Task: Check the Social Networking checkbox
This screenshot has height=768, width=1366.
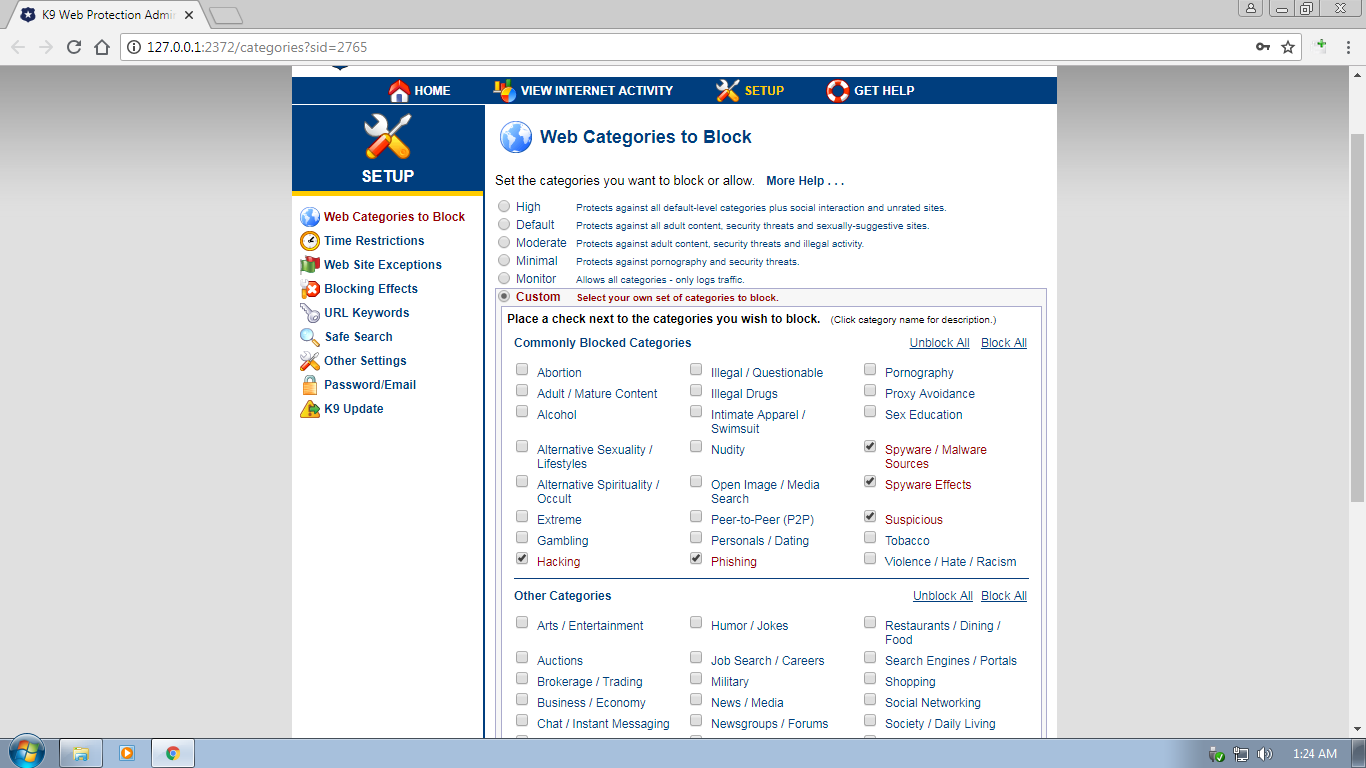Action: pos(870,699)
